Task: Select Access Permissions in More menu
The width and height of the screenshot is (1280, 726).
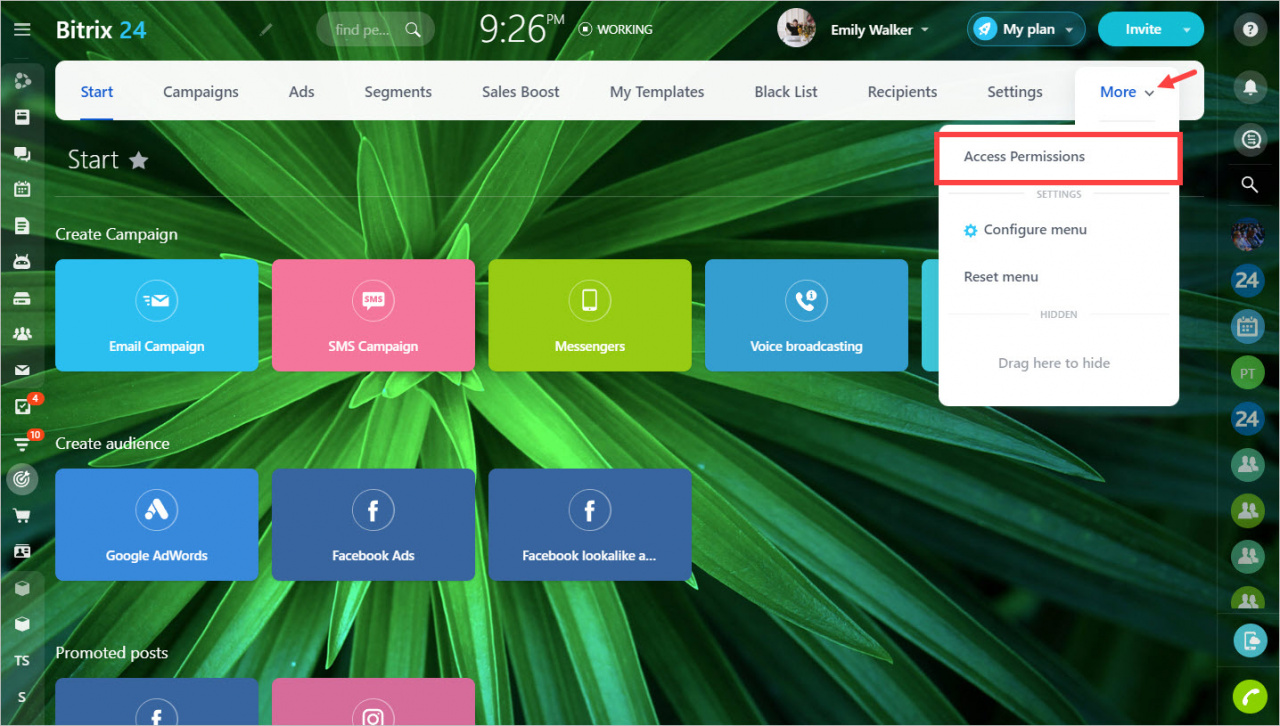Action: (1059, 157)
